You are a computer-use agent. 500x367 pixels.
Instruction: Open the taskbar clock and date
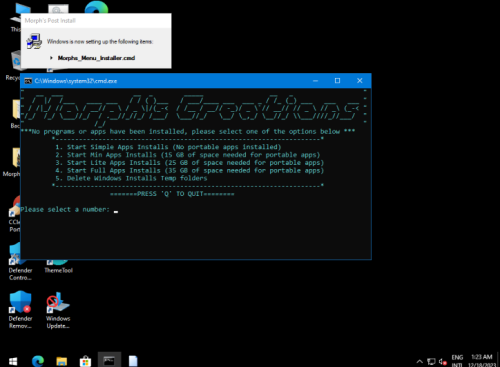pyautogui.click(x=482, y=361)
